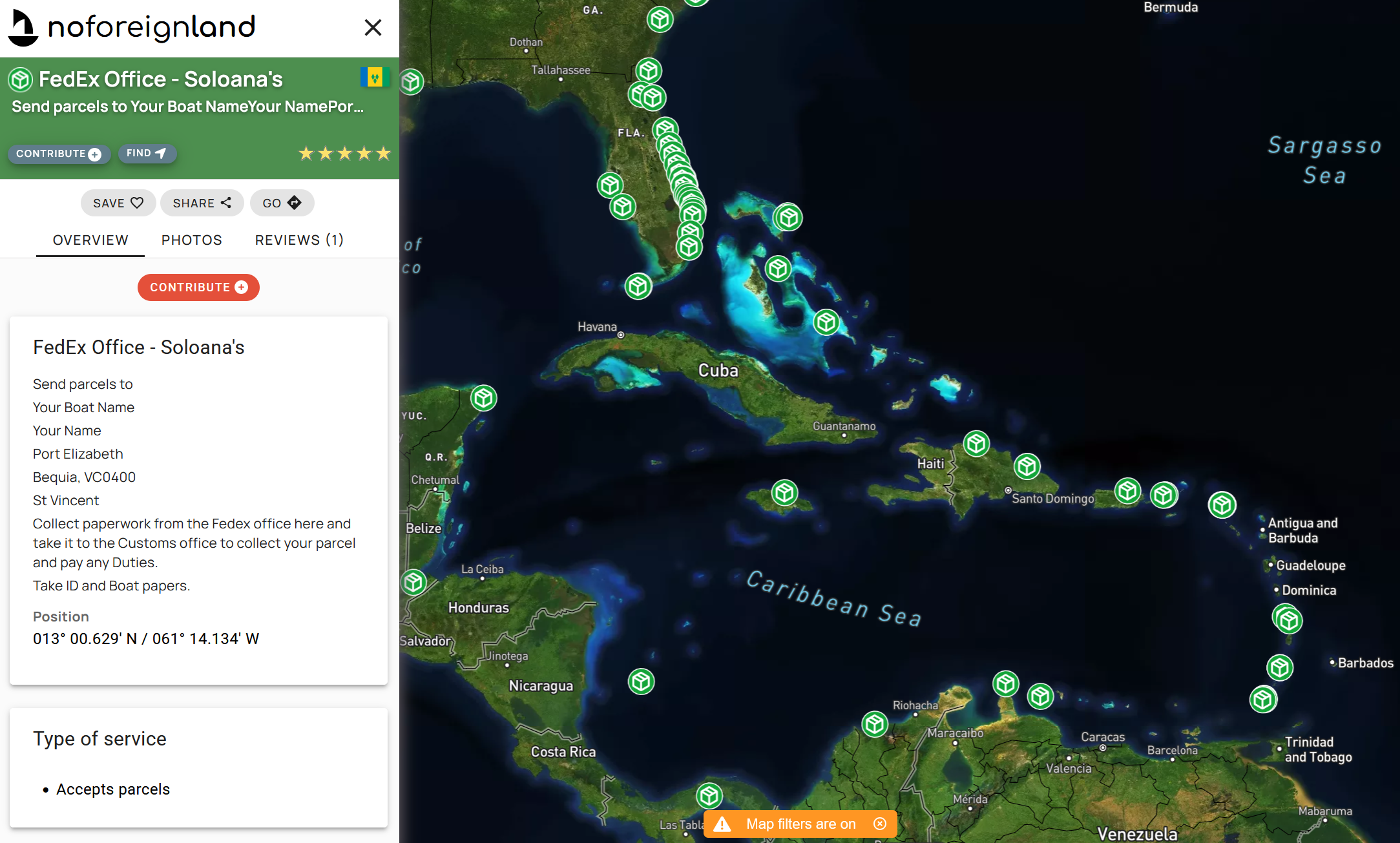Select the parcel marker near Riohacha, Colombia
The image size is (1400, 843).
pyautogui.click(x=875, y=724)
